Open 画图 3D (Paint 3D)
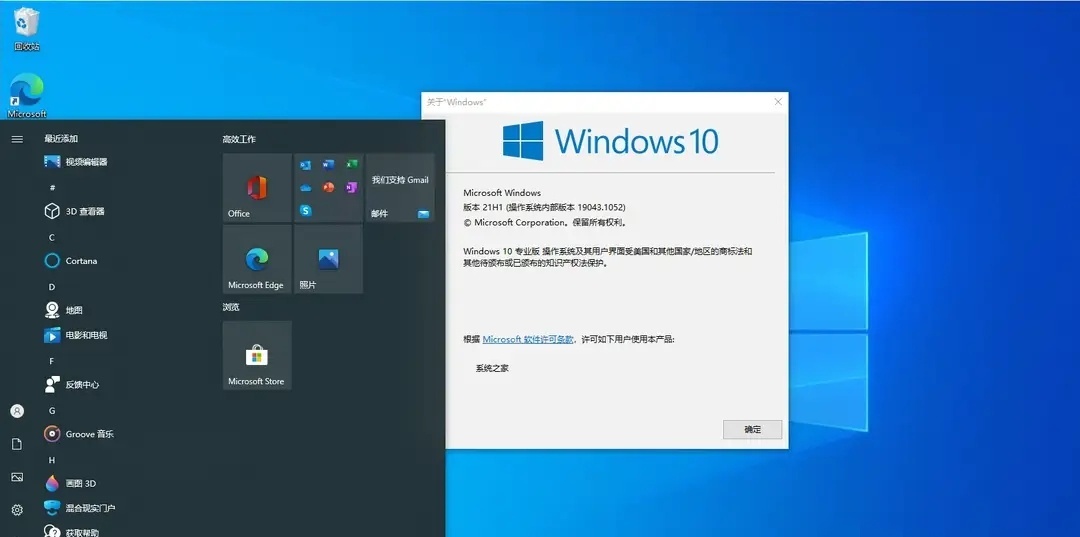 tap(70, 484)
